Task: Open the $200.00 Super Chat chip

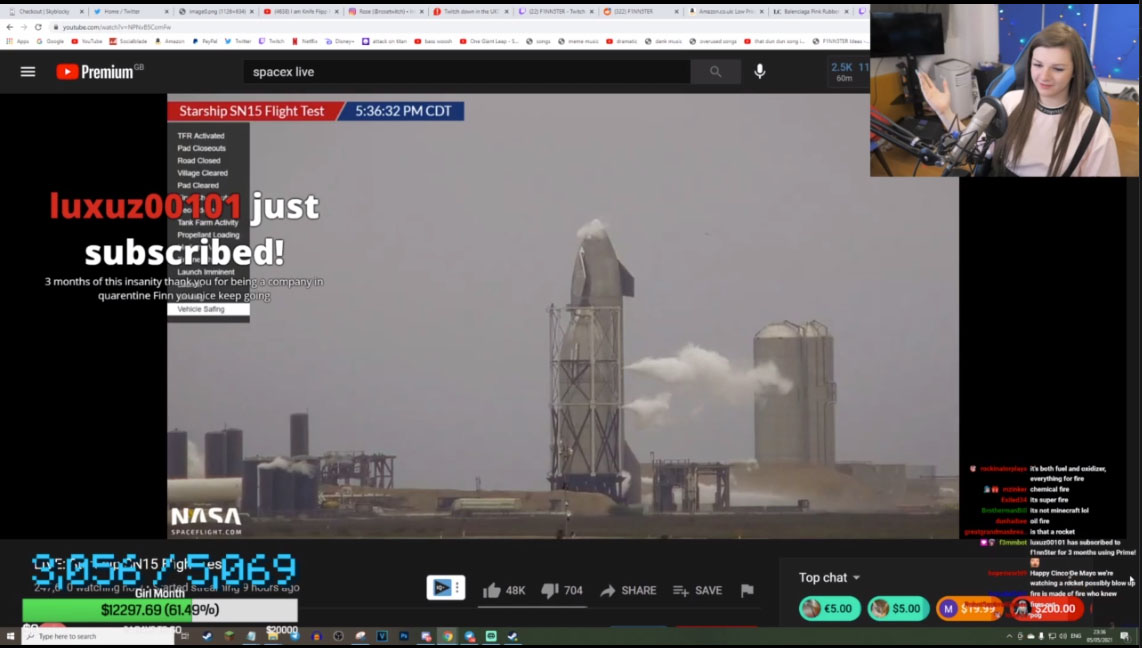Action: tap(1047, 609)
